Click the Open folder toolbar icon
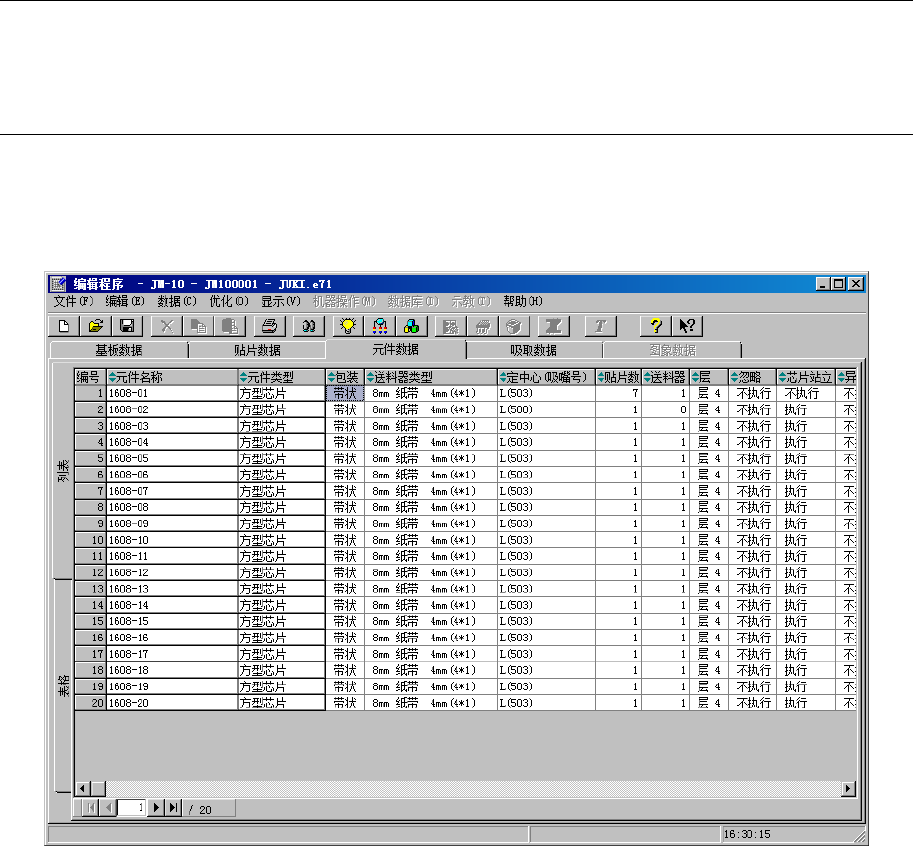913x846 pixels. pos(95,326)
